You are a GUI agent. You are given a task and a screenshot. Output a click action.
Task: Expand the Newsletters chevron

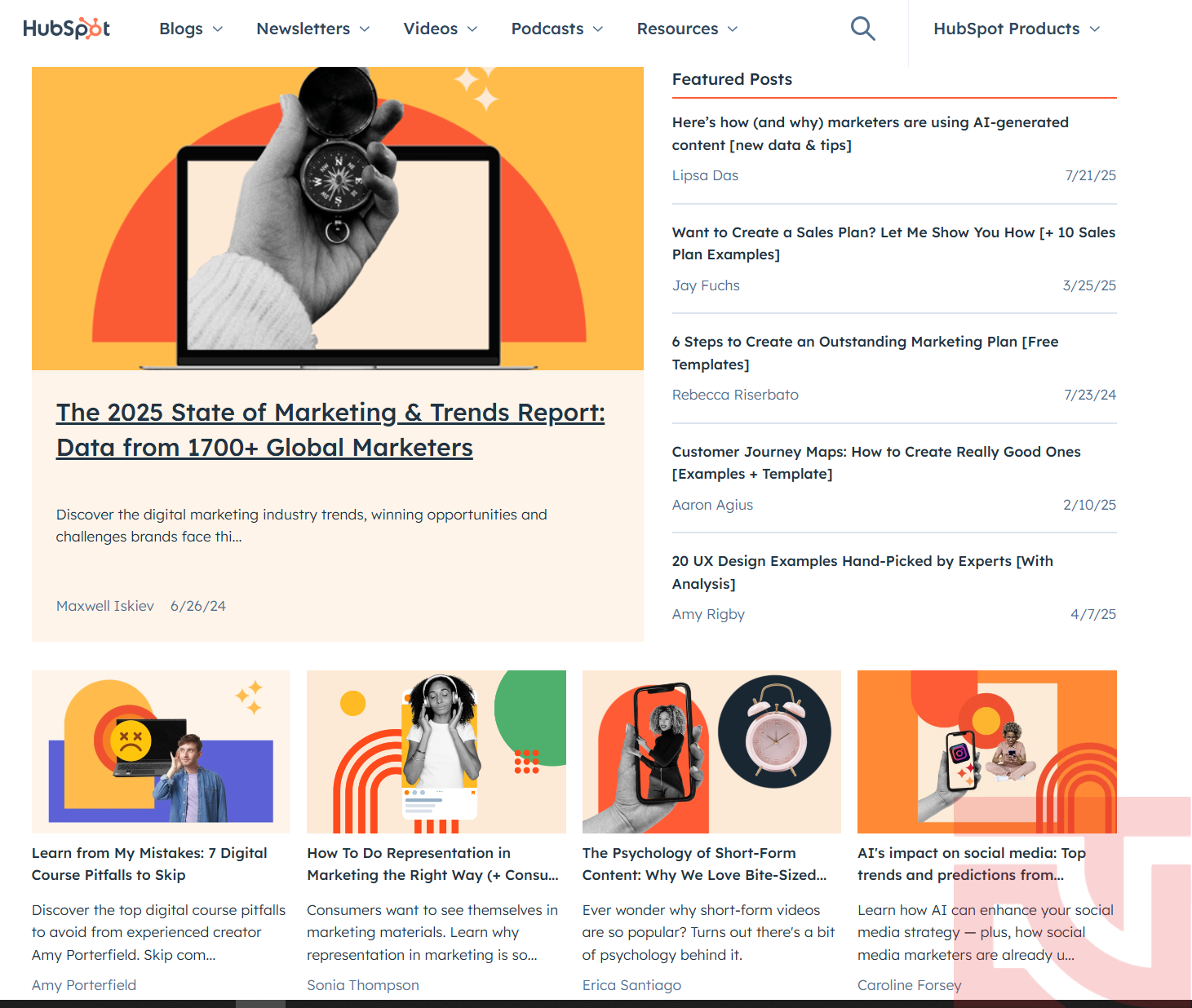pos(365,29)
